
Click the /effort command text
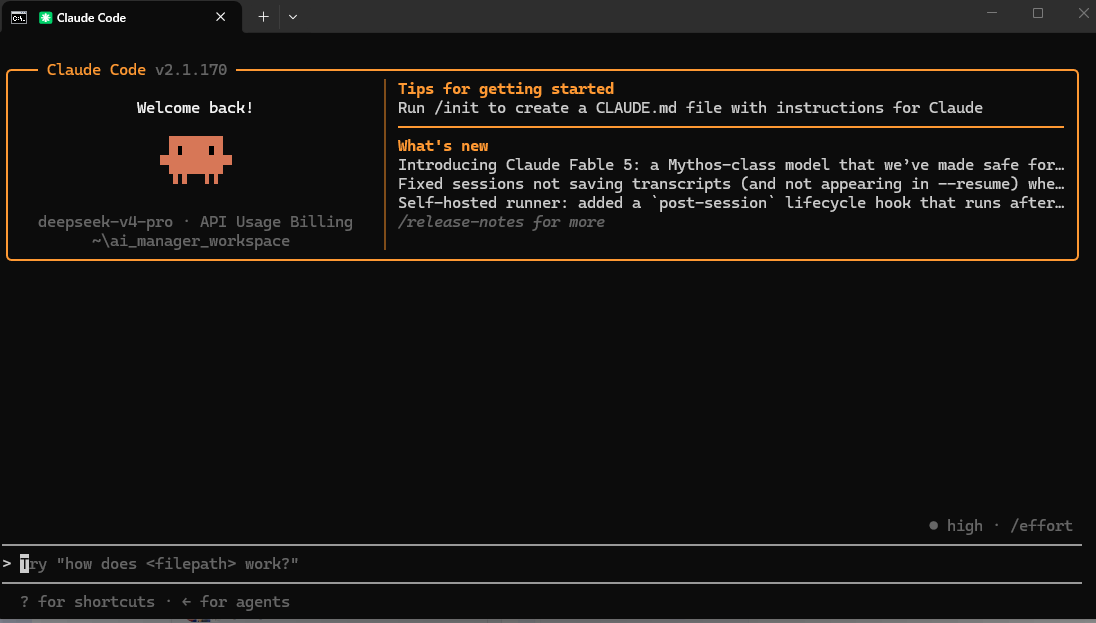coord(1041,525)
